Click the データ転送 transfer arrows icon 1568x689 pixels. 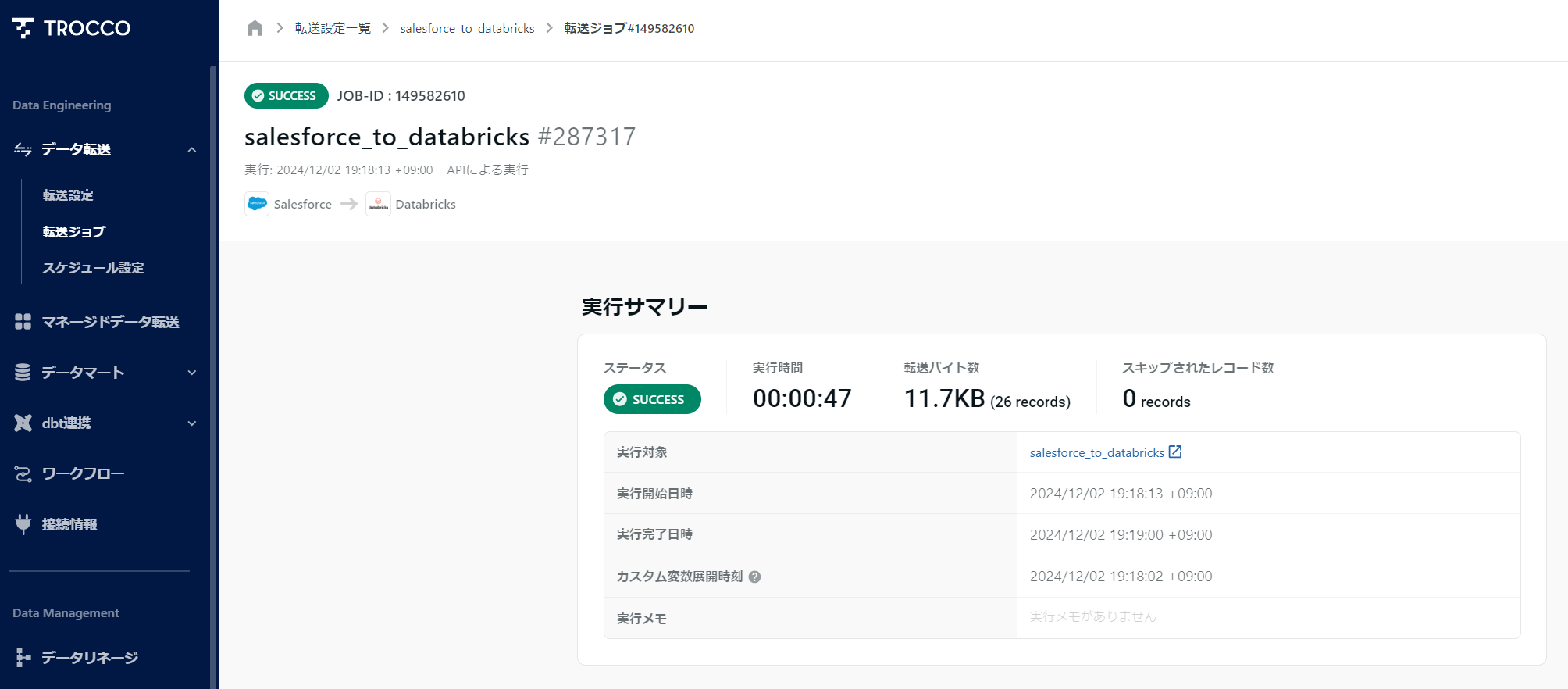point(23,149)
